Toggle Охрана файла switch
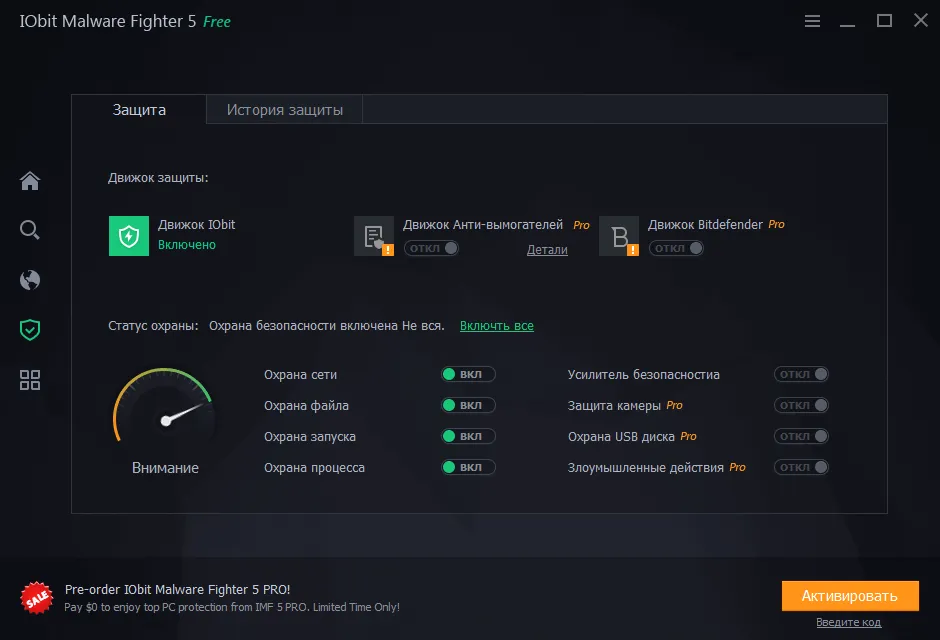The width and height of the screenshot is (940, 640). coord(468,406)
